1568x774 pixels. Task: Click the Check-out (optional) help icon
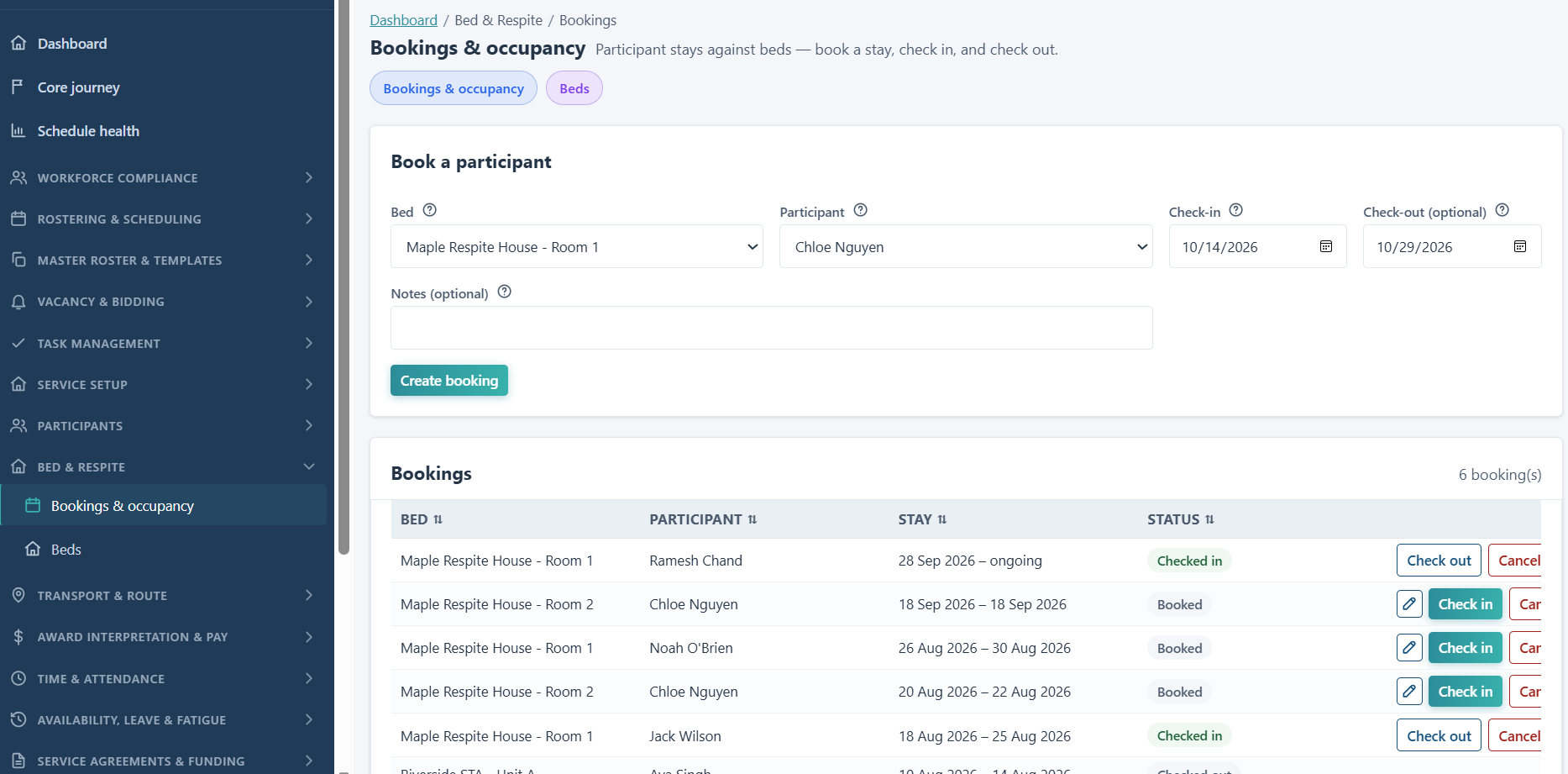point(1502,210)
